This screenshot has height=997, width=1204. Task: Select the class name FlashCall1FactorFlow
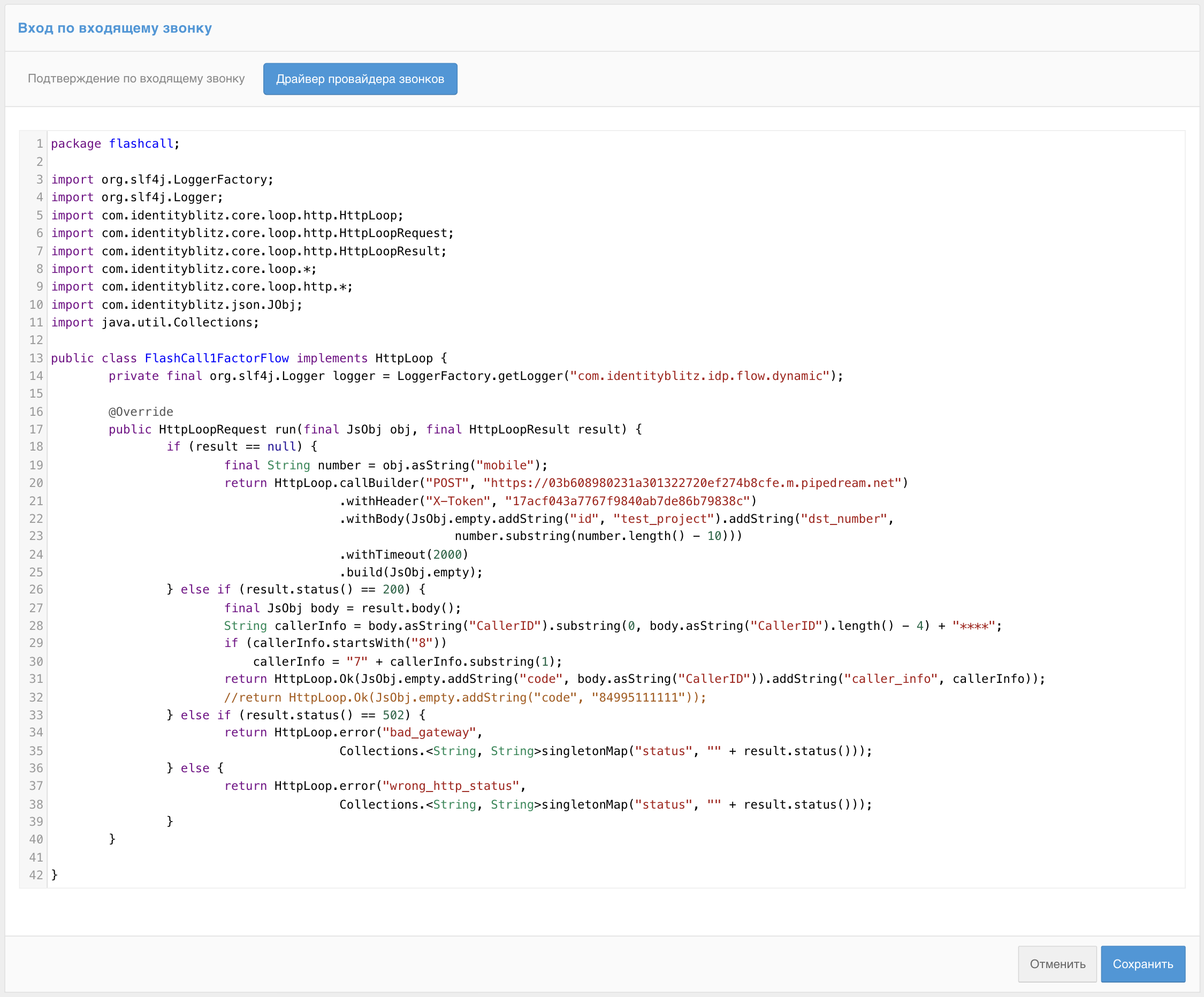[216, 357]
